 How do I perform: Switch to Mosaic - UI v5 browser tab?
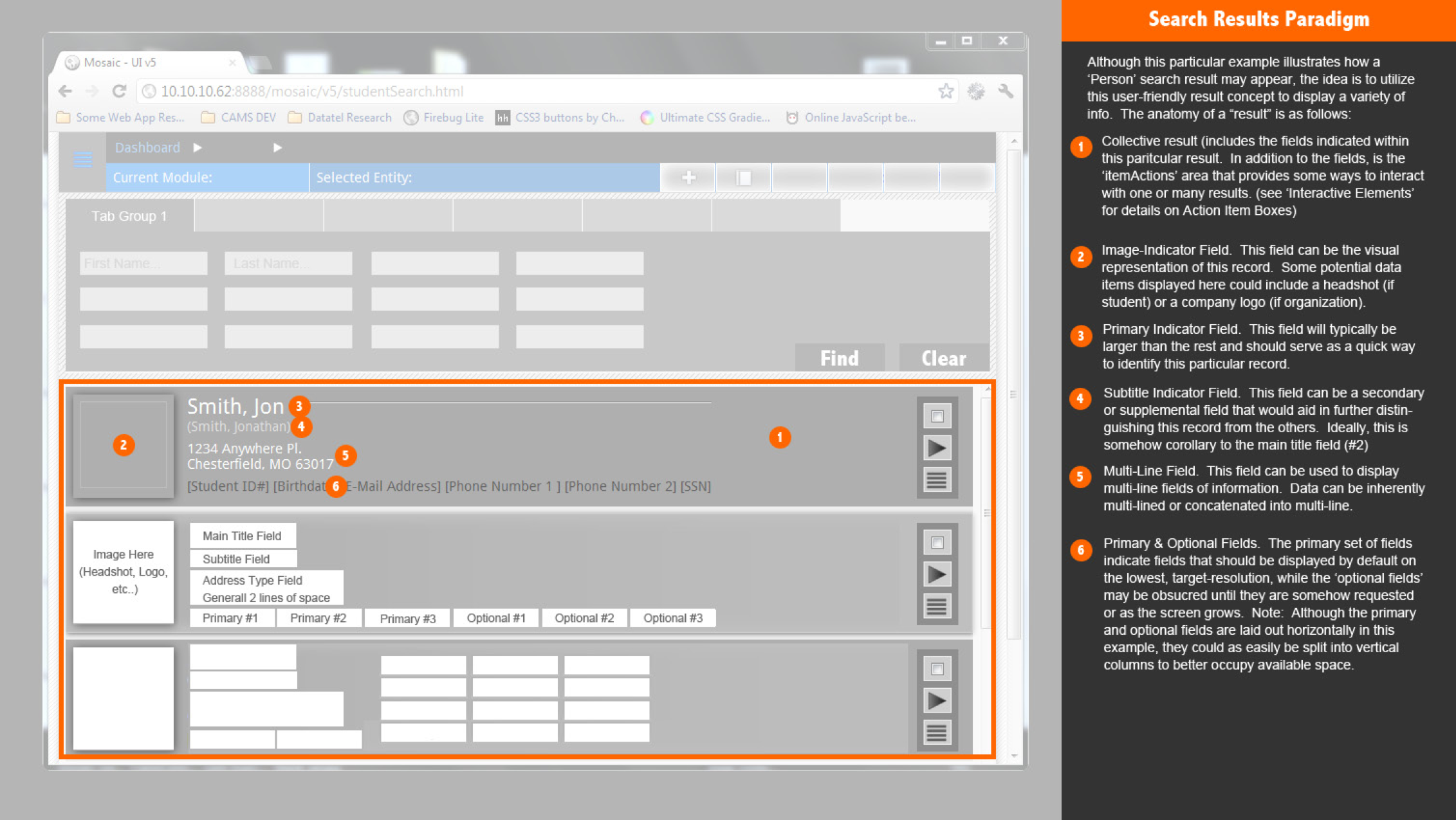coord(120,62)
